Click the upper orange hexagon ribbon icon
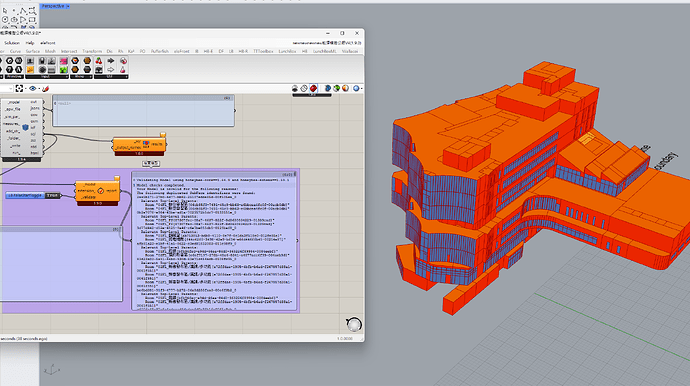The width and height of the screenshot is (690, 386). pos(75,61)
